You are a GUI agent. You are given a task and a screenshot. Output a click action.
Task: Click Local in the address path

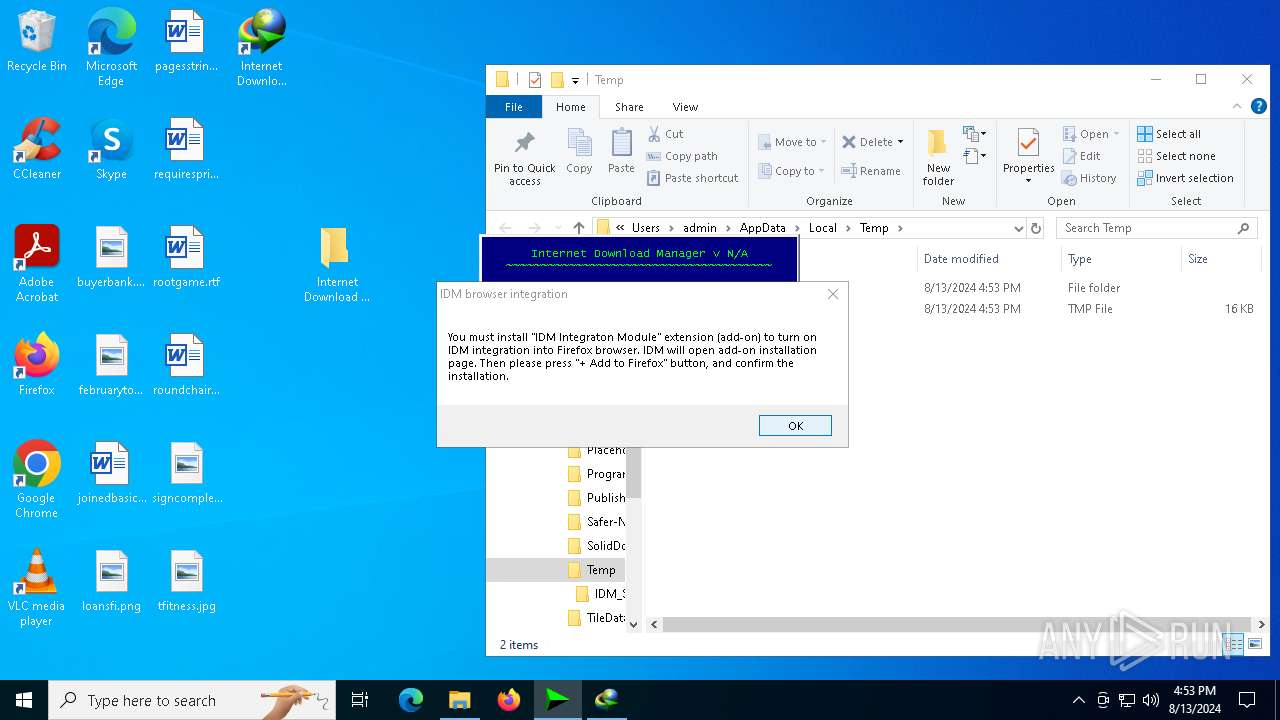pos(822,228)
